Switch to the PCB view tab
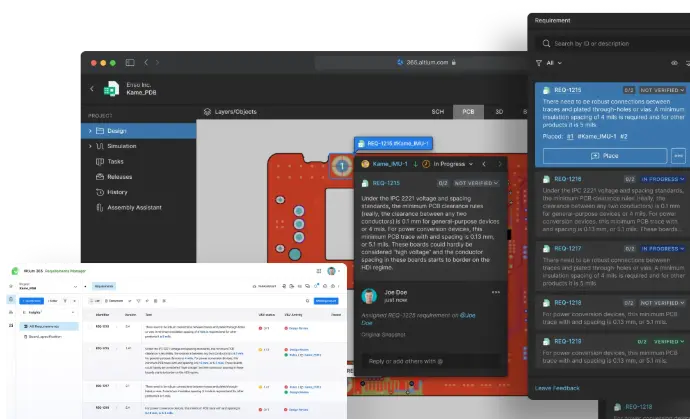This screenshot has height=419, width=690. pyautogui.click(x=468, y=112)
